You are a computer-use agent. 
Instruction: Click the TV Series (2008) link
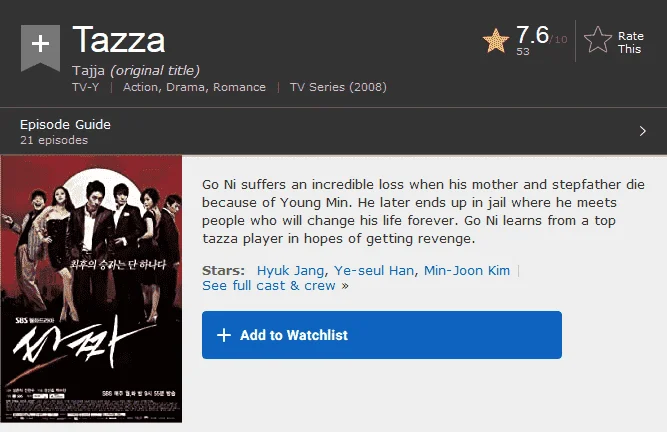[338, 87]
